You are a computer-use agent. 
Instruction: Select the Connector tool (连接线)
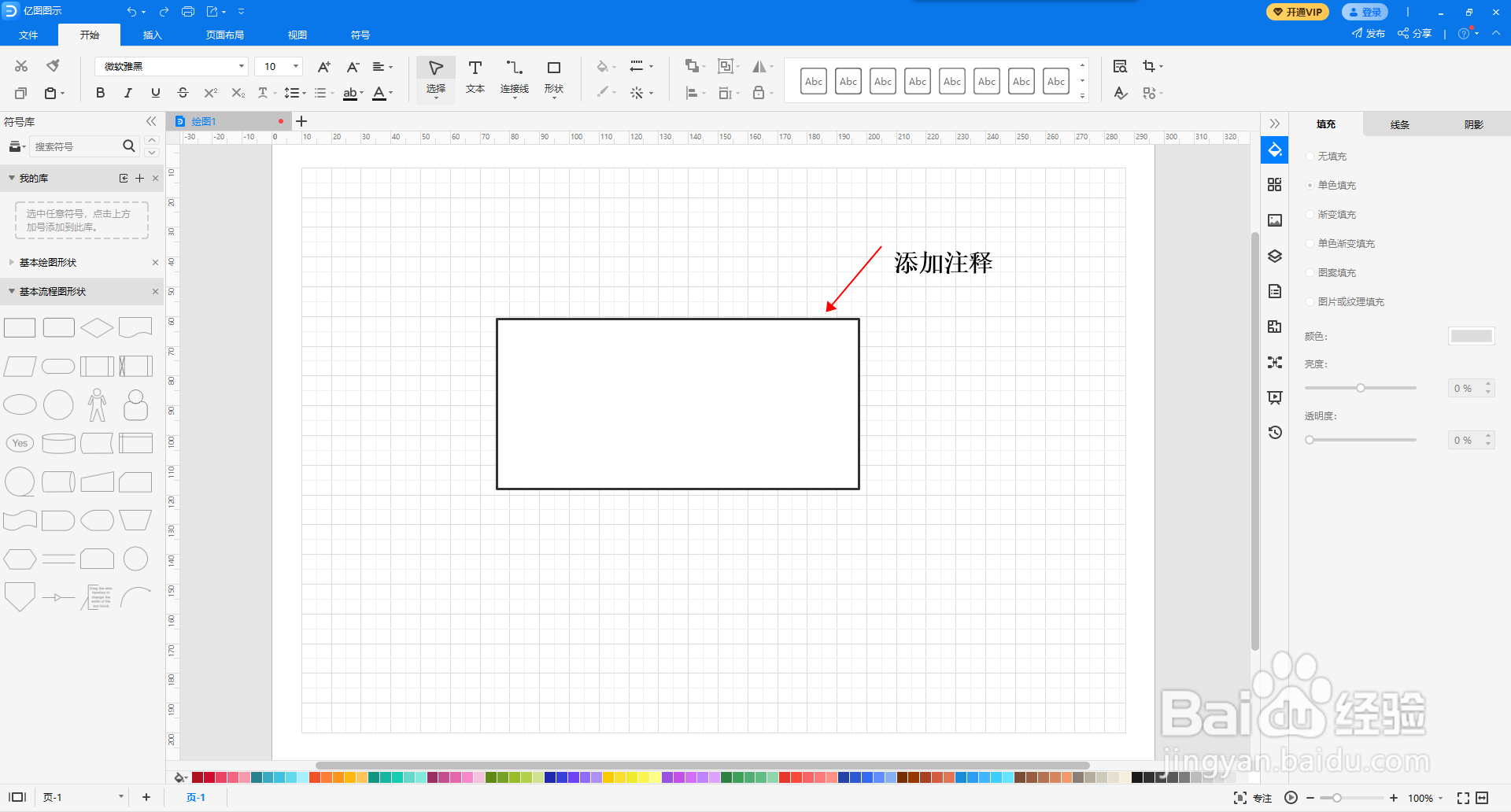[x=515, y=77]
